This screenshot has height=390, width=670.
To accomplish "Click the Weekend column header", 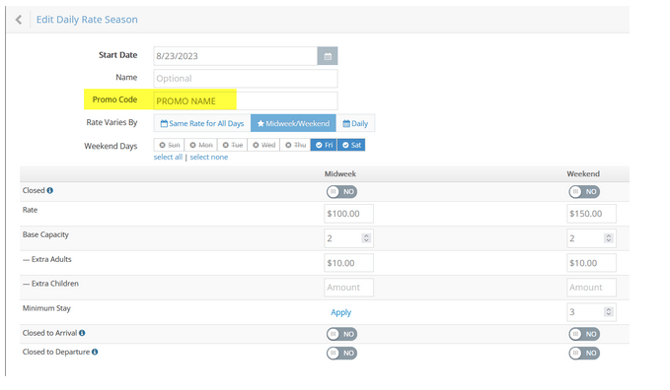I will (583, 174).
